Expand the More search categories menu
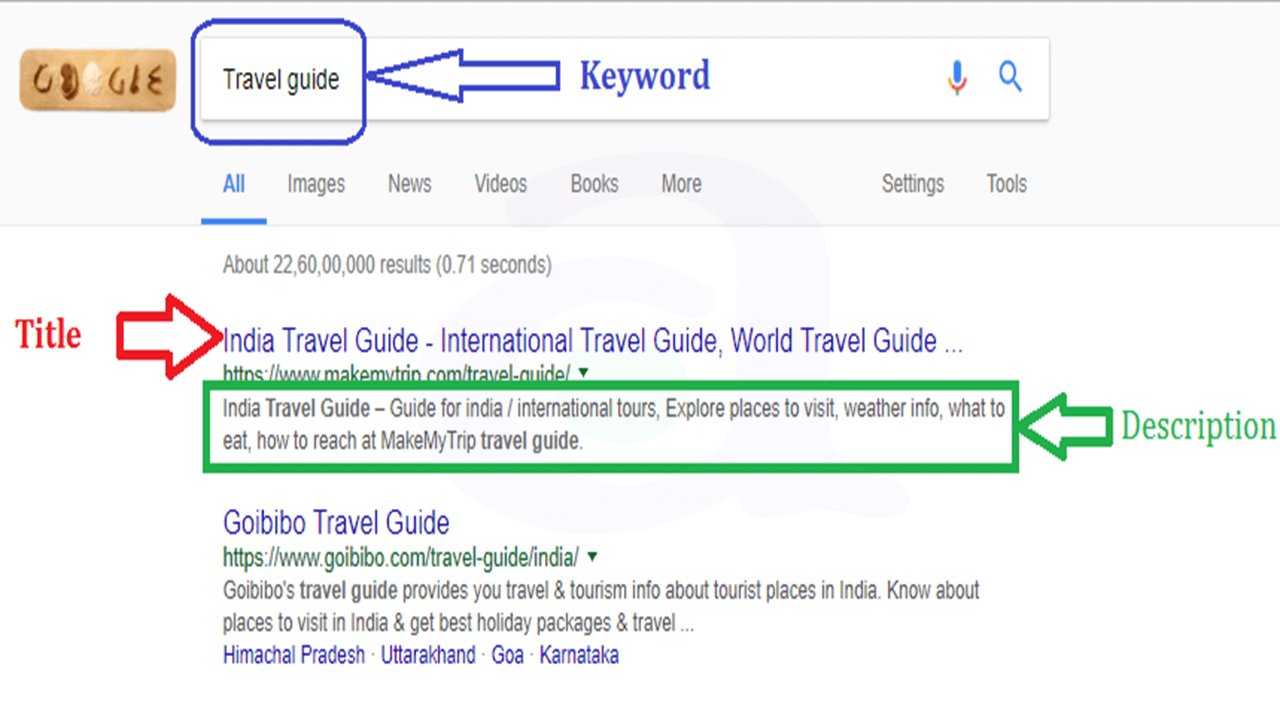The width and height of the screenshot is (1280, 720). coord(681,184)
